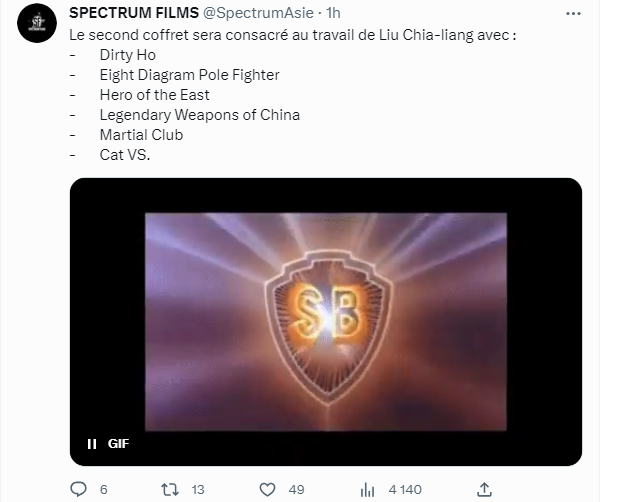Open the Shaw Brothers logo GIF

326,322
